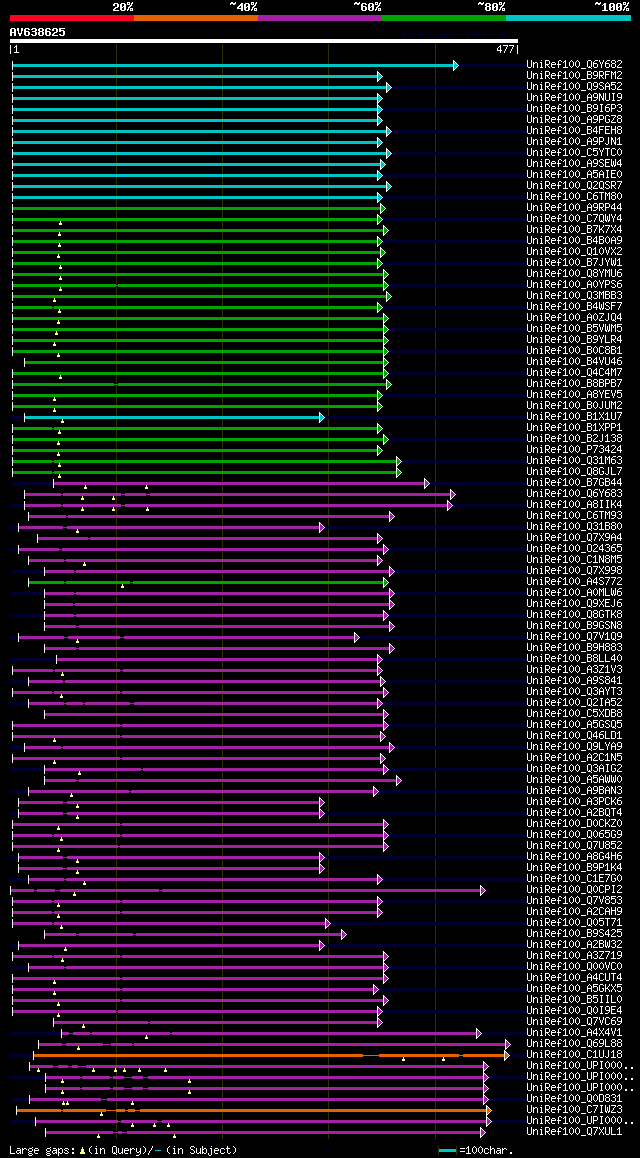Click the query name AV638625

(37, 32)
